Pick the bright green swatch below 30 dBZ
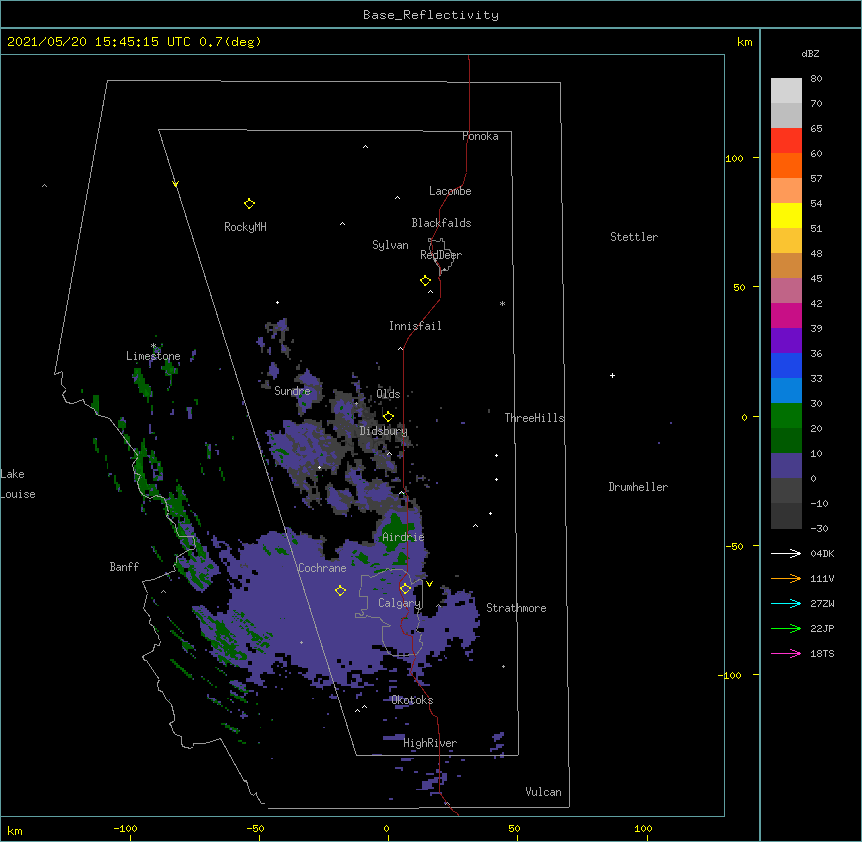 coord(786,416)
